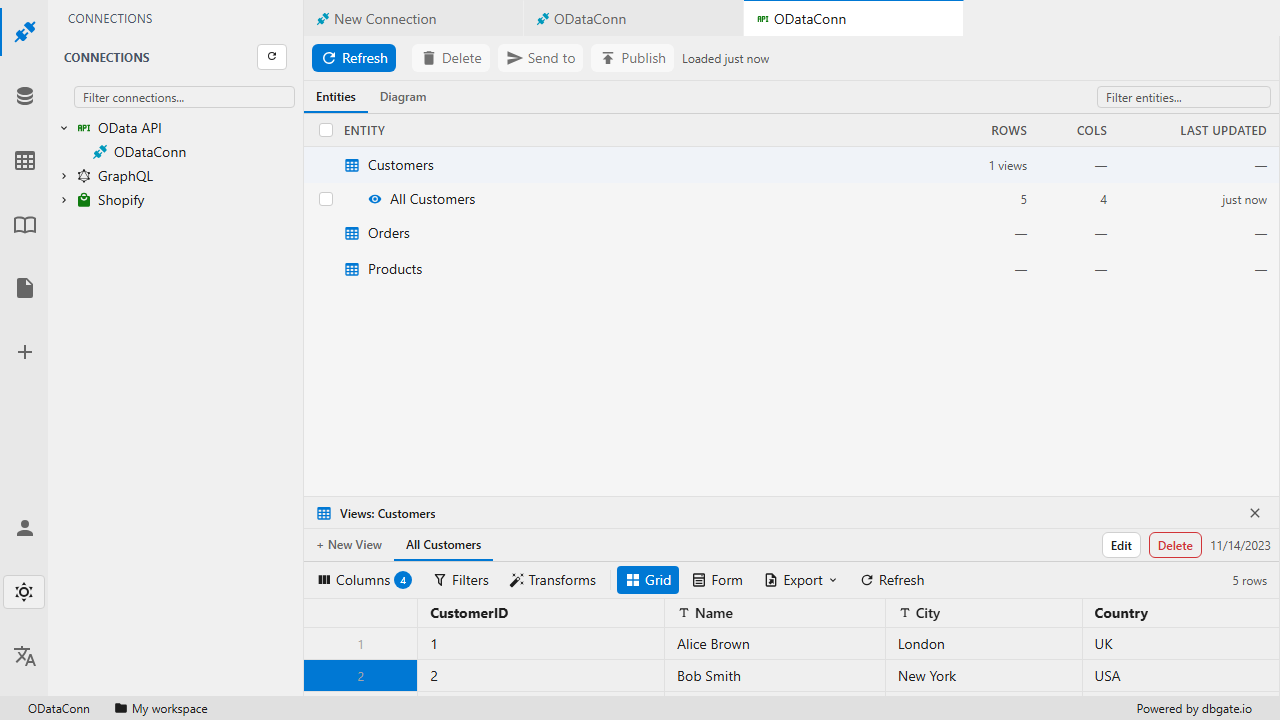
Task: Click the plus icon in sidebar
Action: click(25, 352)
